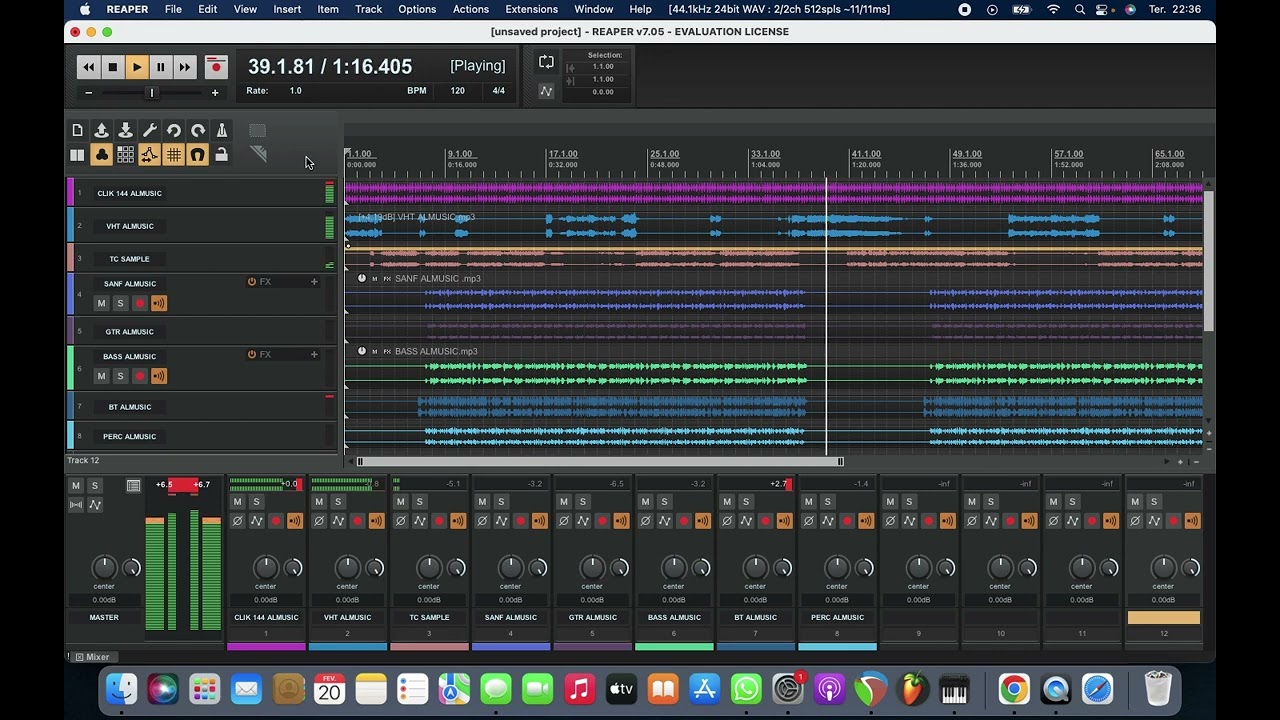This screenshot has height=720, width=1280.
Task: Open the Options menu
Action: (417, 9)
